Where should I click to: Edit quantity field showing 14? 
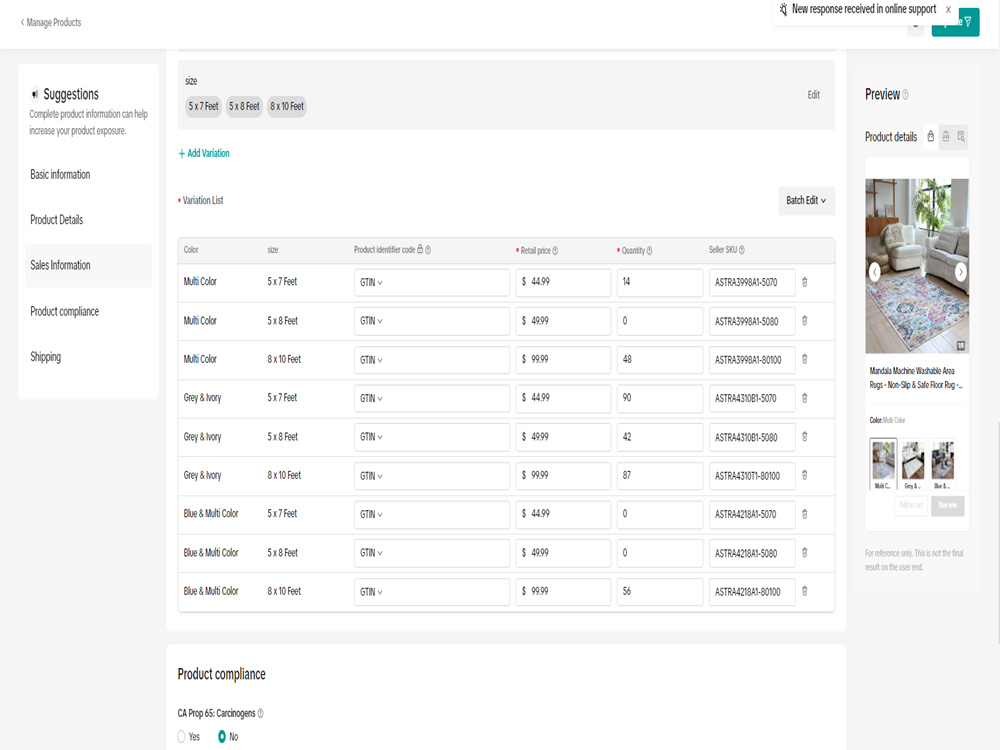pos(659,283)
